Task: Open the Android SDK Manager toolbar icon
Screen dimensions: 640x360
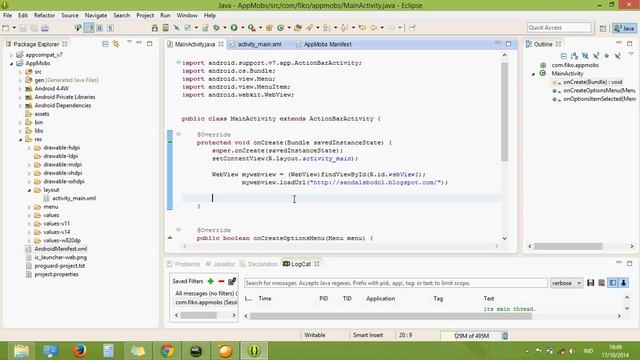Action: [155, 28]
